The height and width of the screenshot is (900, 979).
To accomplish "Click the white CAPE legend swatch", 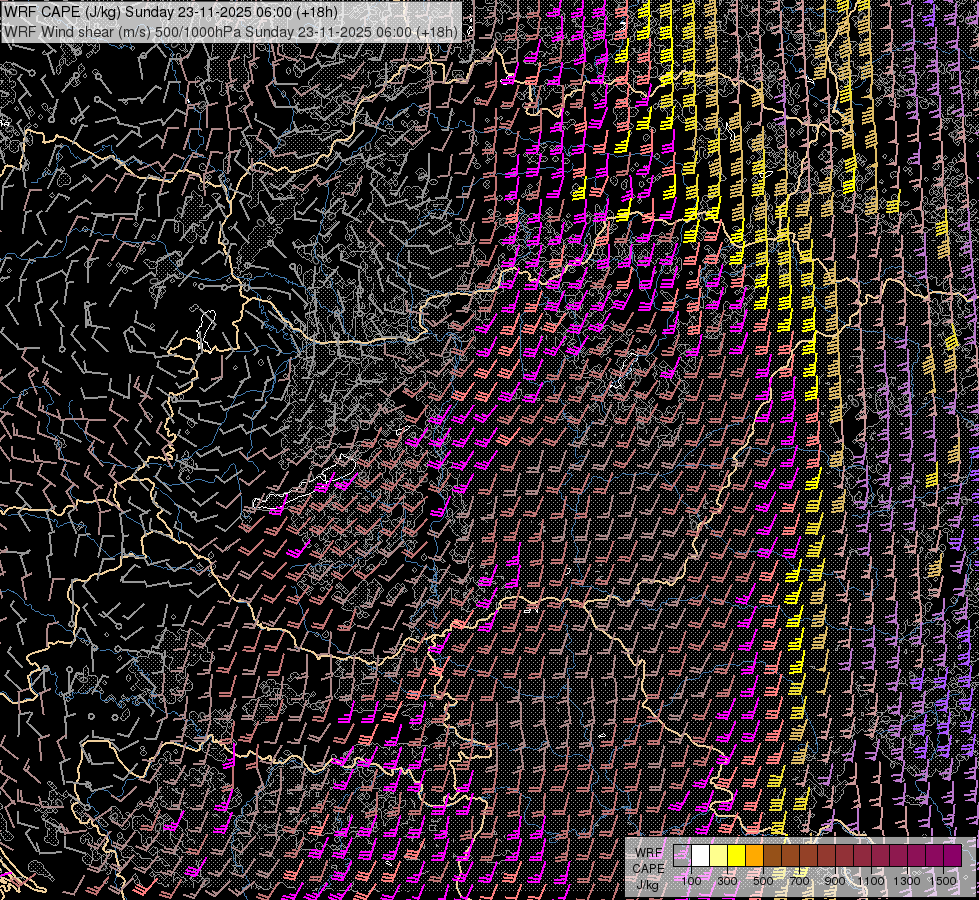I will [701, 855].
